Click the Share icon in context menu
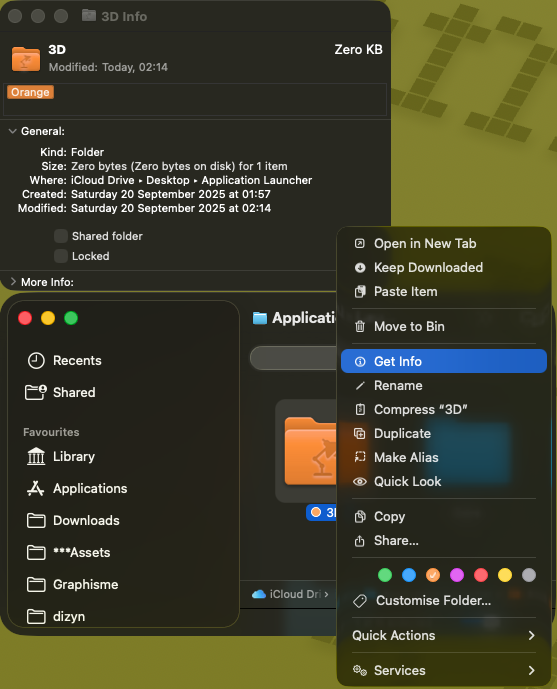This screenshot has width=557, height=689. coord(360,540)
